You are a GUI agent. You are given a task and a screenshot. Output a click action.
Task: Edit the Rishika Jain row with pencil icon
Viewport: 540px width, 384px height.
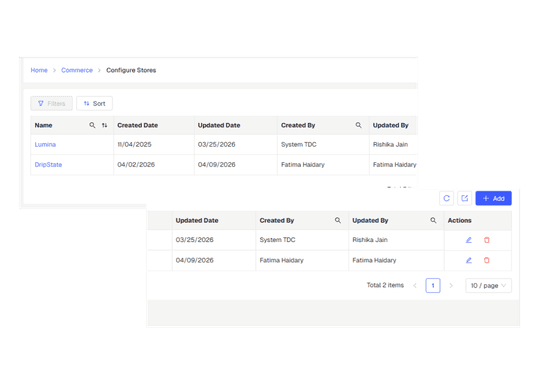(469, 240)
